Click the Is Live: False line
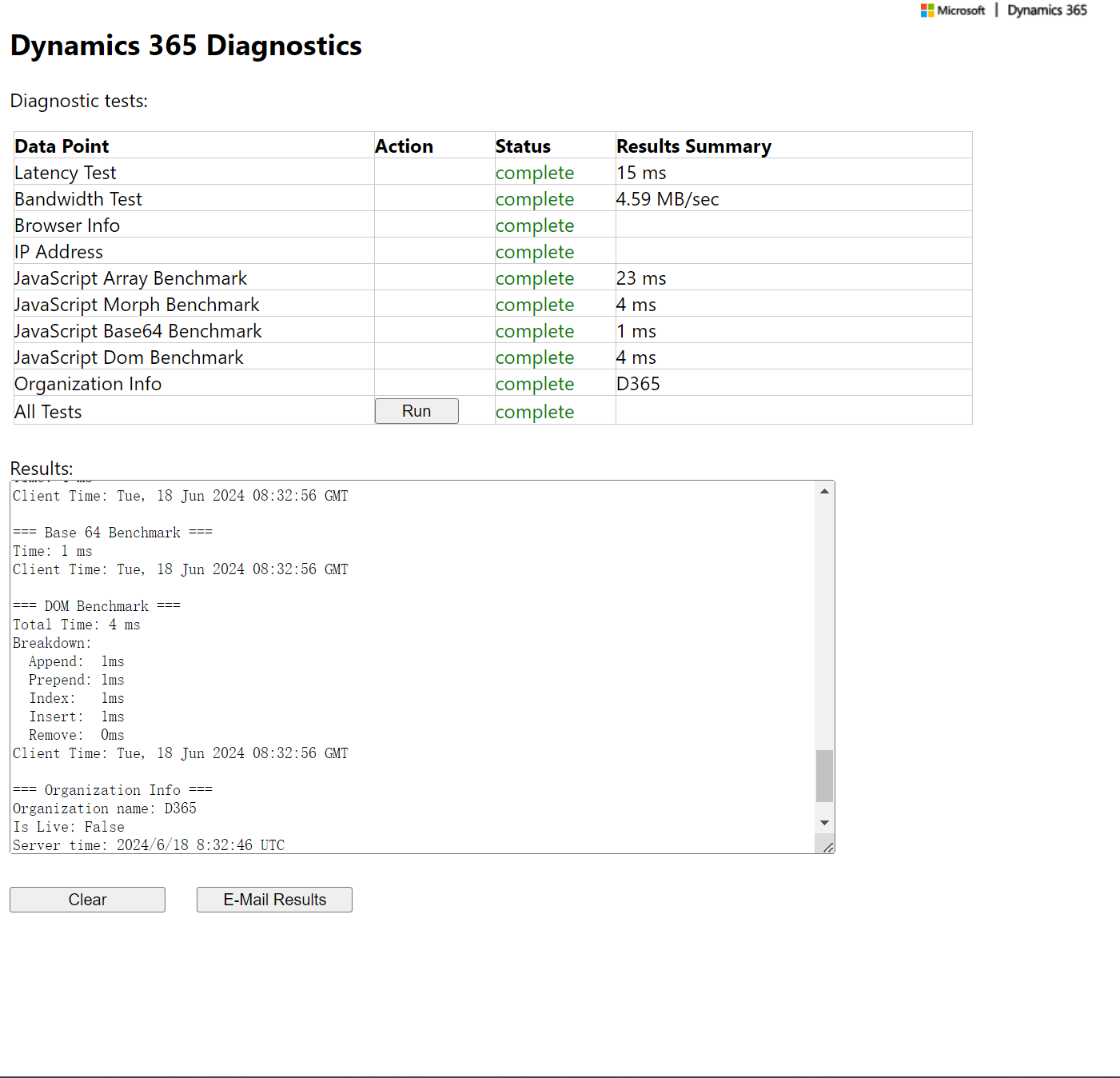Viewport: 1120px width, 1078px height. tap(69, 827)
